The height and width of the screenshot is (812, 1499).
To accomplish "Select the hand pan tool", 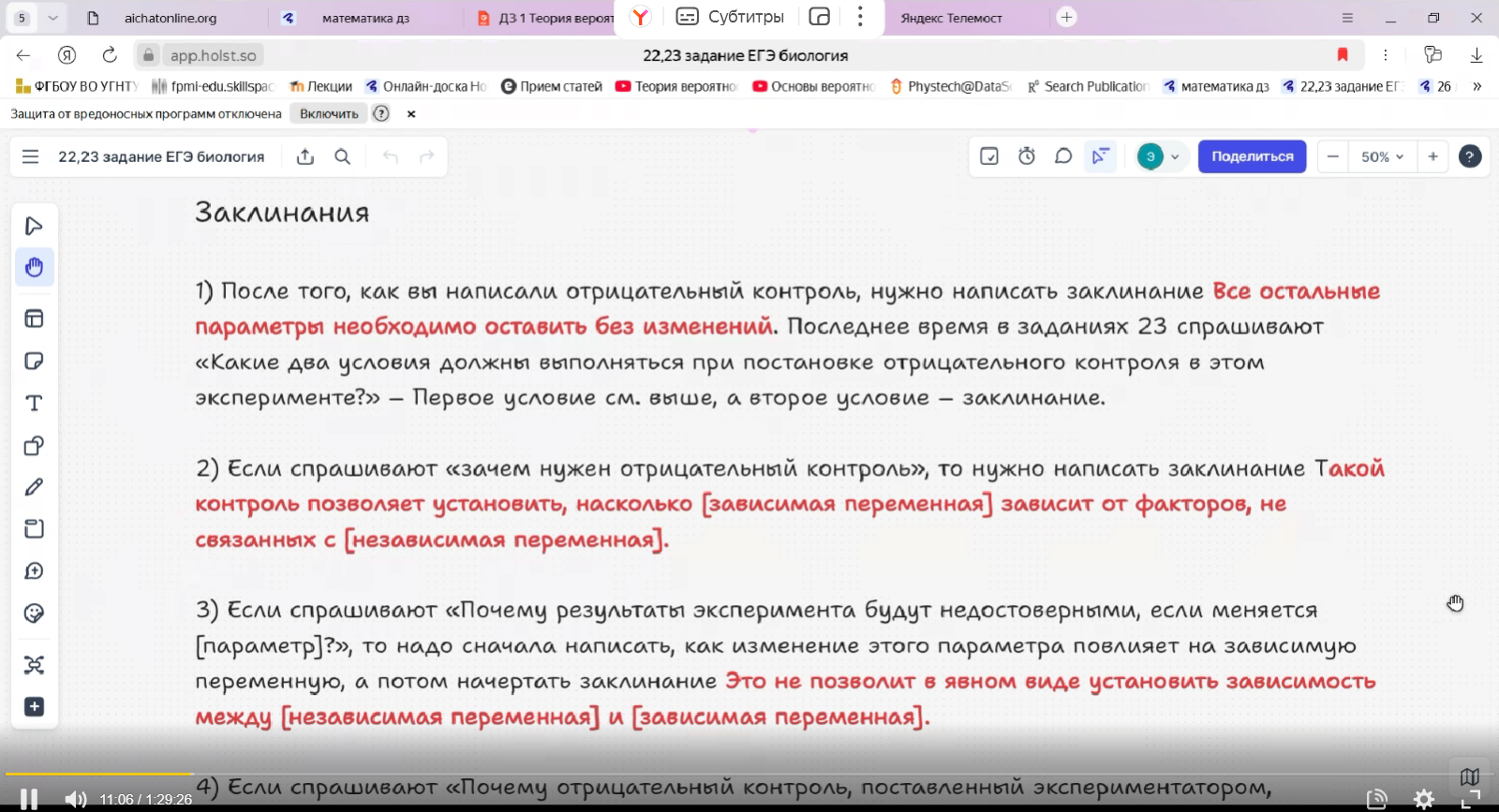I will (x=34, y=268).
